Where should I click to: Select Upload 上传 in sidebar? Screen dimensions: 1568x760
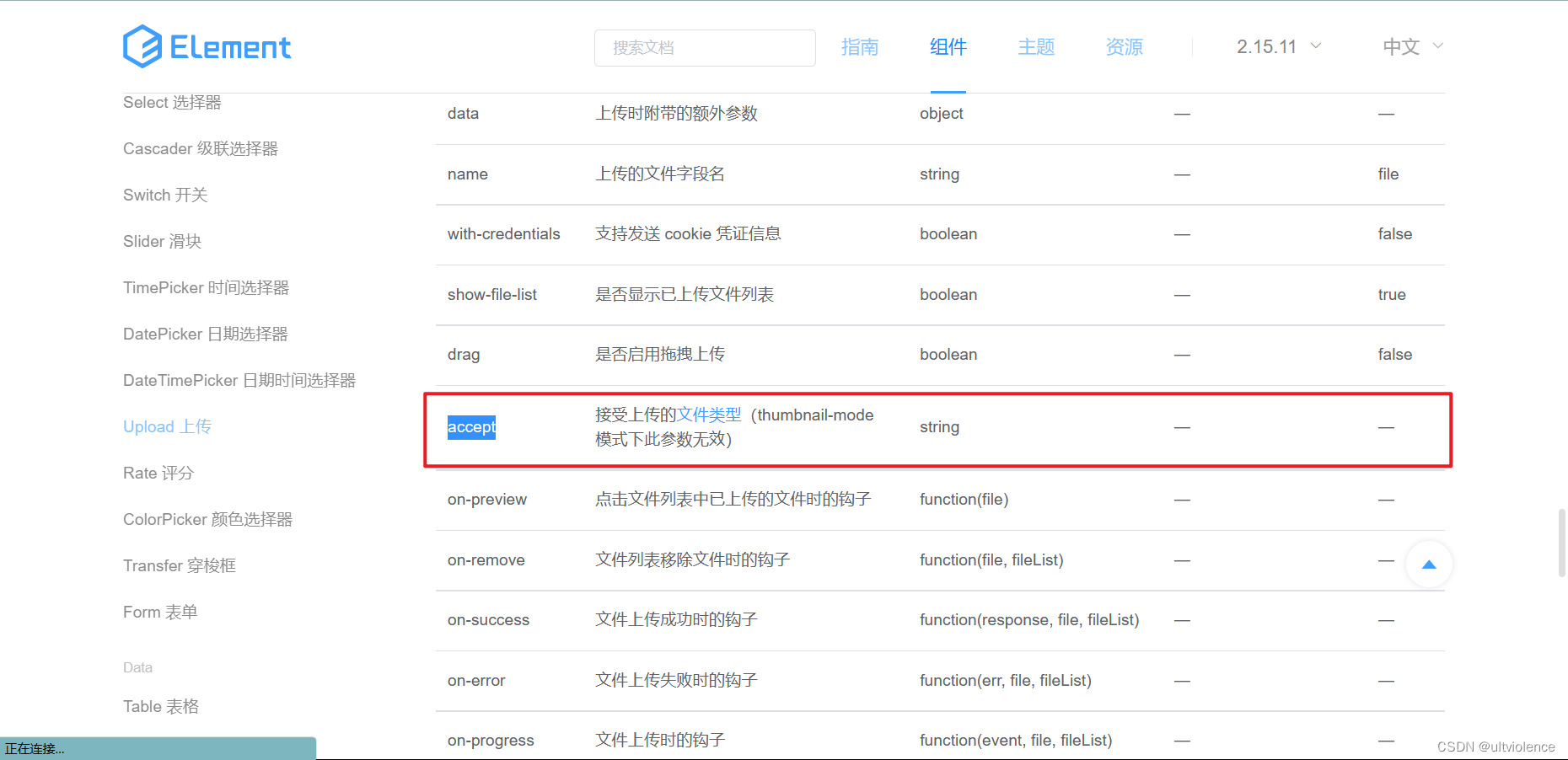click(167, 426)
